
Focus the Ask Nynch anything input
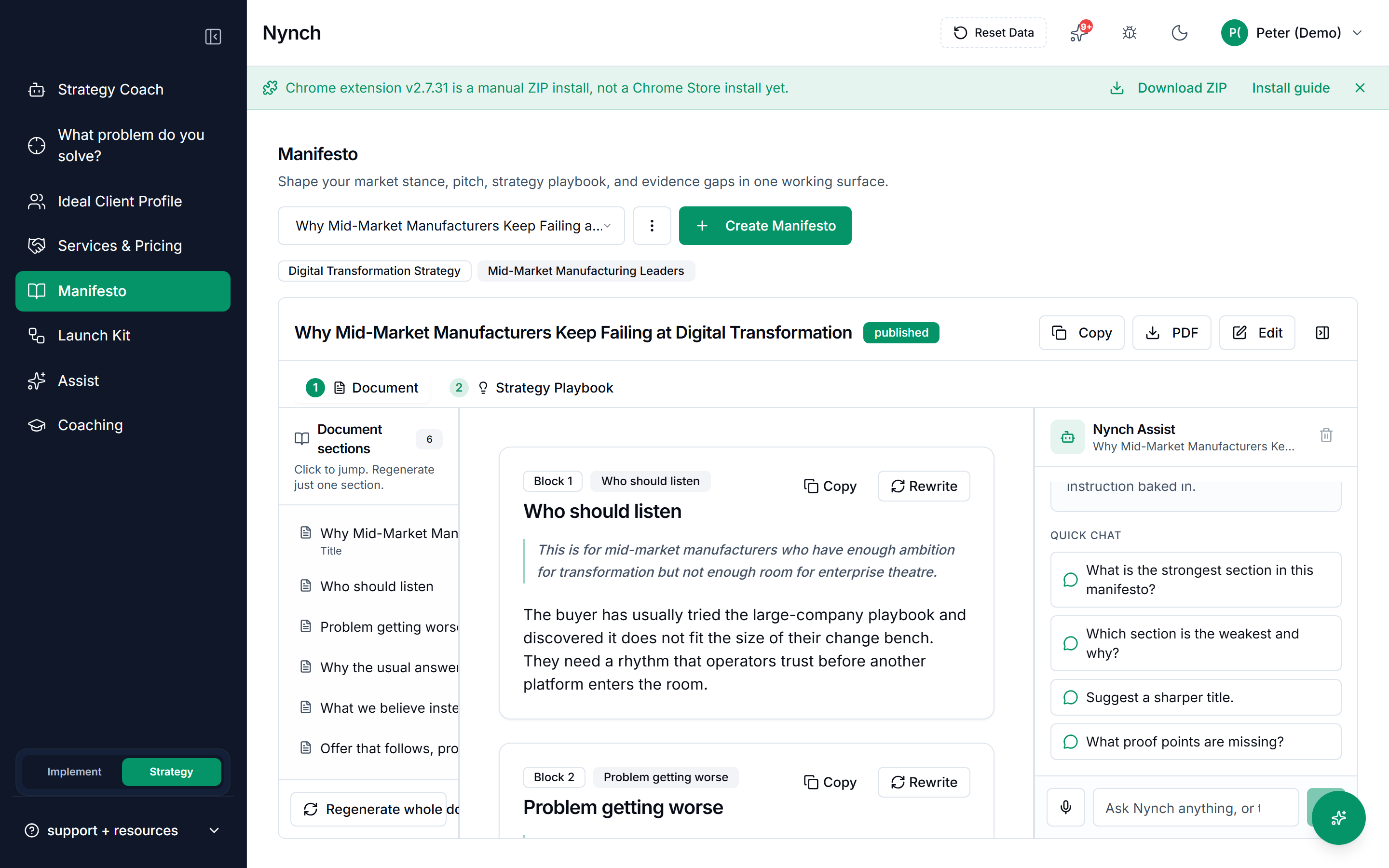coord(1196,808)
